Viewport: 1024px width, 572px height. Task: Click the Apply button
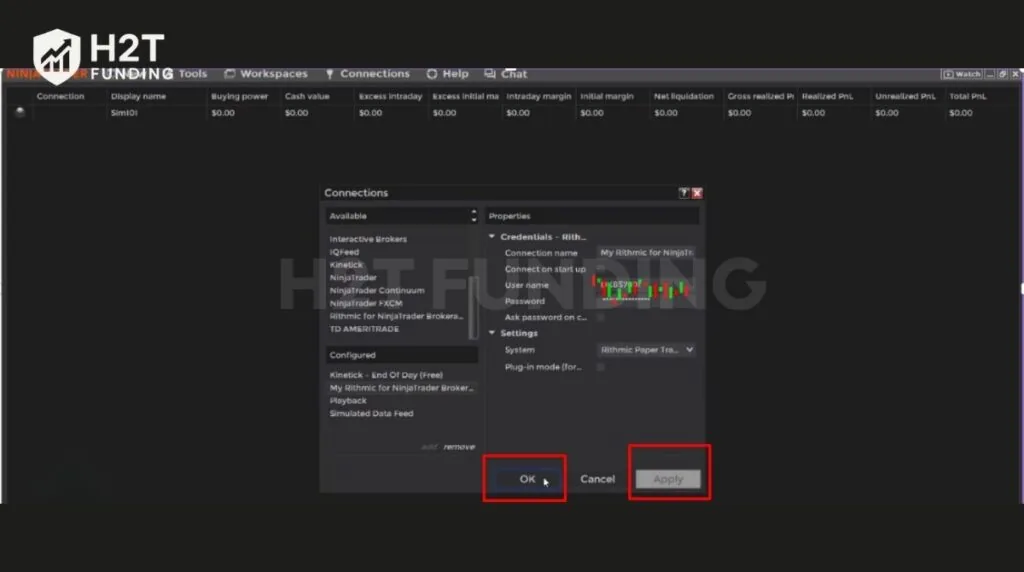click(668, 479)
